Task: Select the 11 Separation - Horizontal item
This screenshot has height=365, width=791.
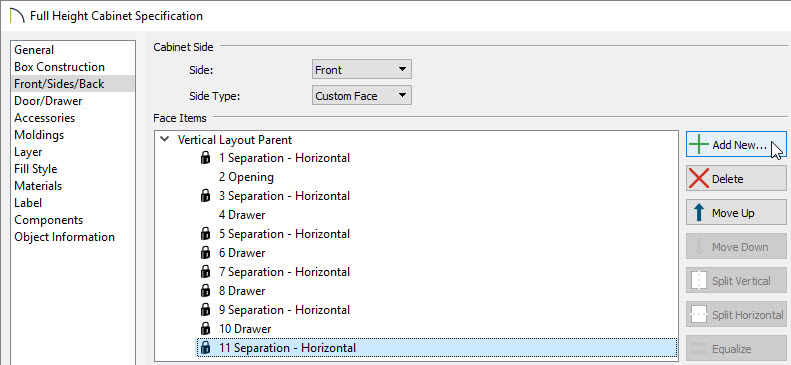Action: (436, 348)
